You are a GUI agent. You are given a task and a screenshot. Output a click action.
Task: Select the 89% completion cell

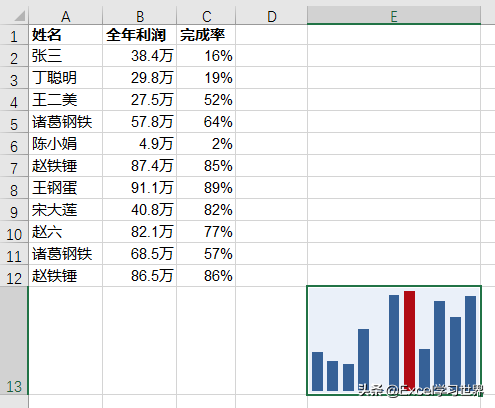tap(206, 188)
